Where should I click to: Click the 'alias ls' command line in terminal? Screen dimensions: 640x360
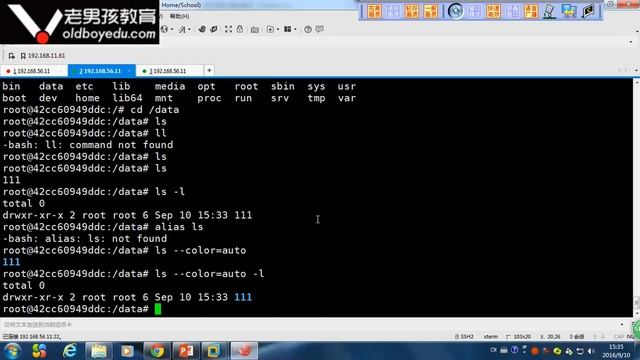pos(103,227)
